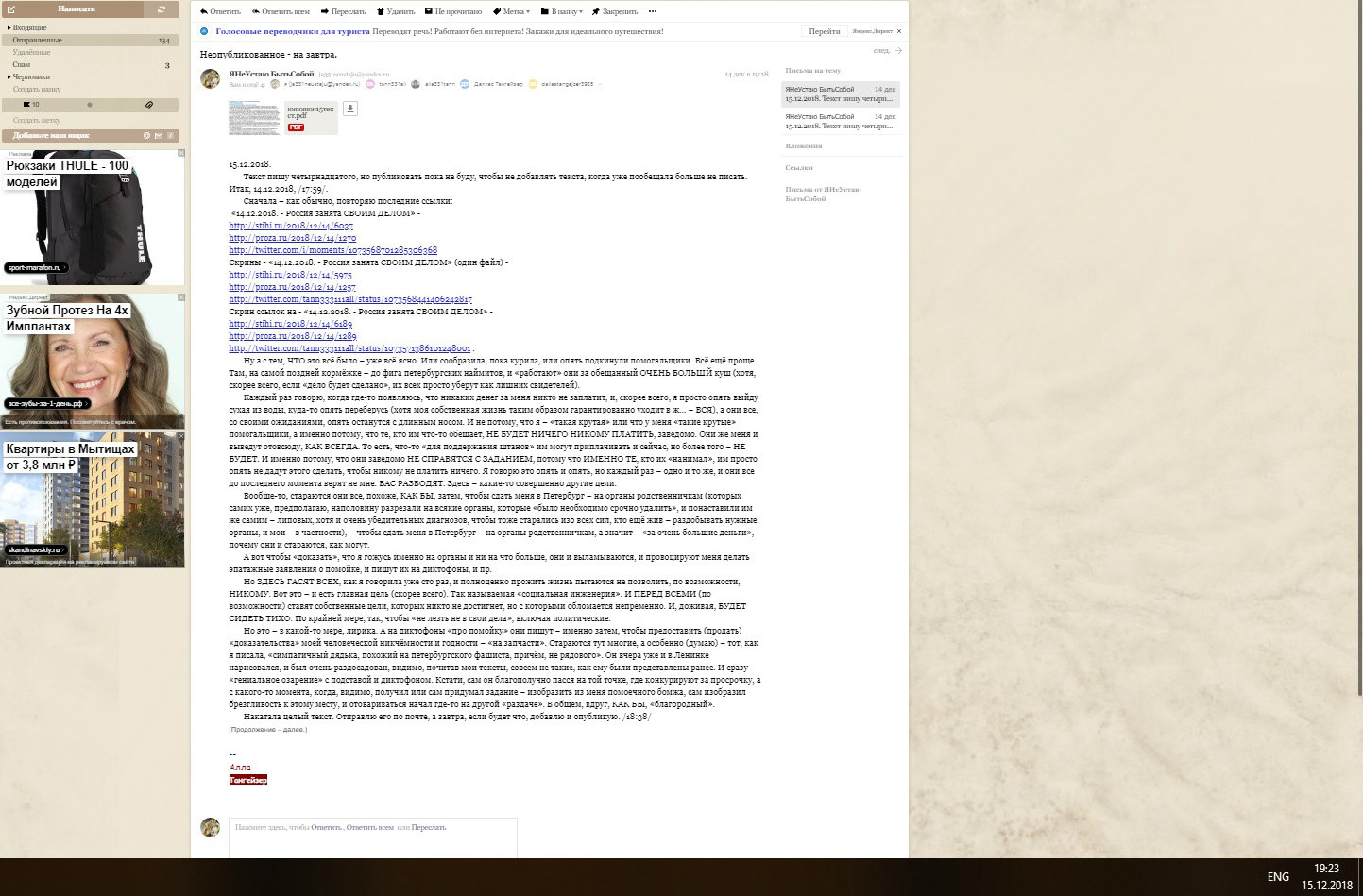1363x896 pixels.
Task: Open link http://proza.ru/2018/12/14/1257
Action: (292, 287)
